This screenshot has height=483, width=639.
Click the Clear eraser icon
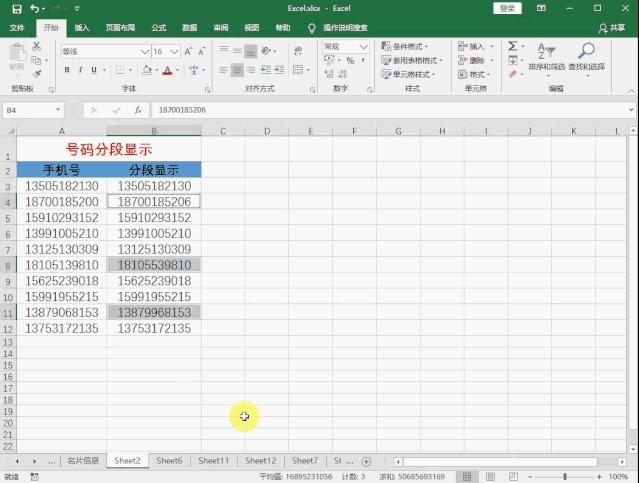coord(513,74)
